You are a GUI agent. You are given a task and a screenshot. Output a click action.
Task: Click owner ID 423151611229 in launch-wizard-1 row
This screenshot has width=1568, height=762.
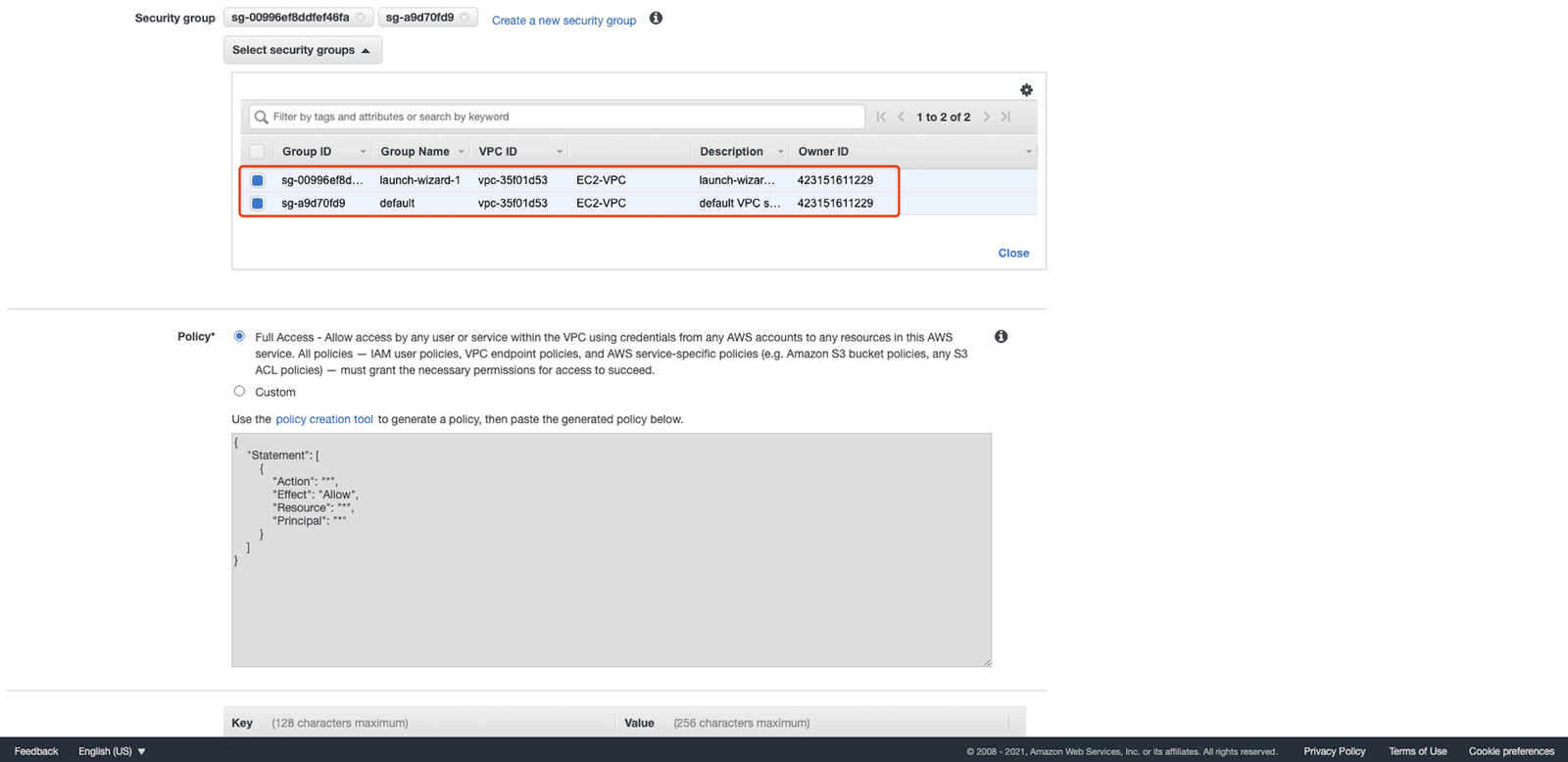835,180
